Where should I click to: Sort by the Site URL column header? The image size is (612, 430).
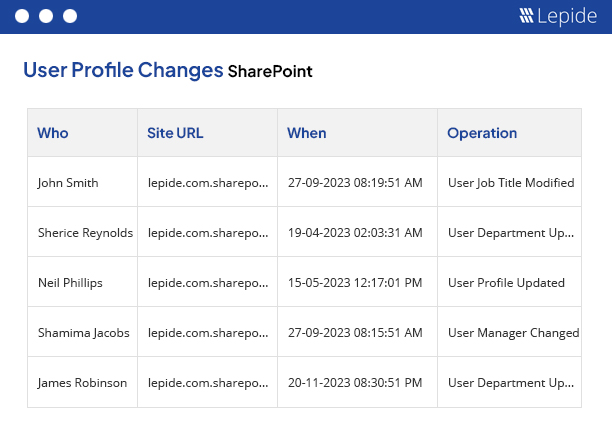[175, 133]
